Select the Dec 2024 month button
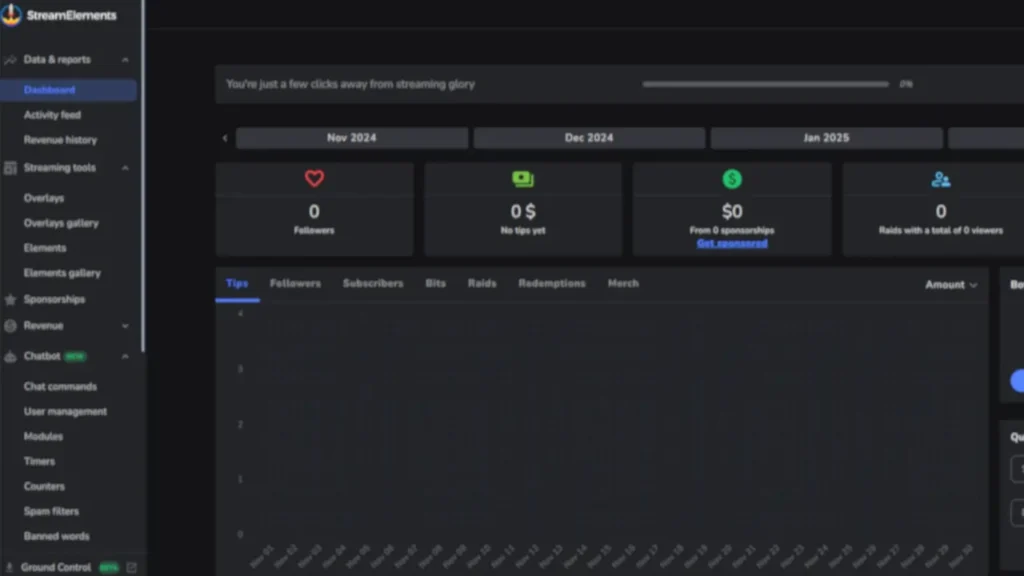 (589, 138)
